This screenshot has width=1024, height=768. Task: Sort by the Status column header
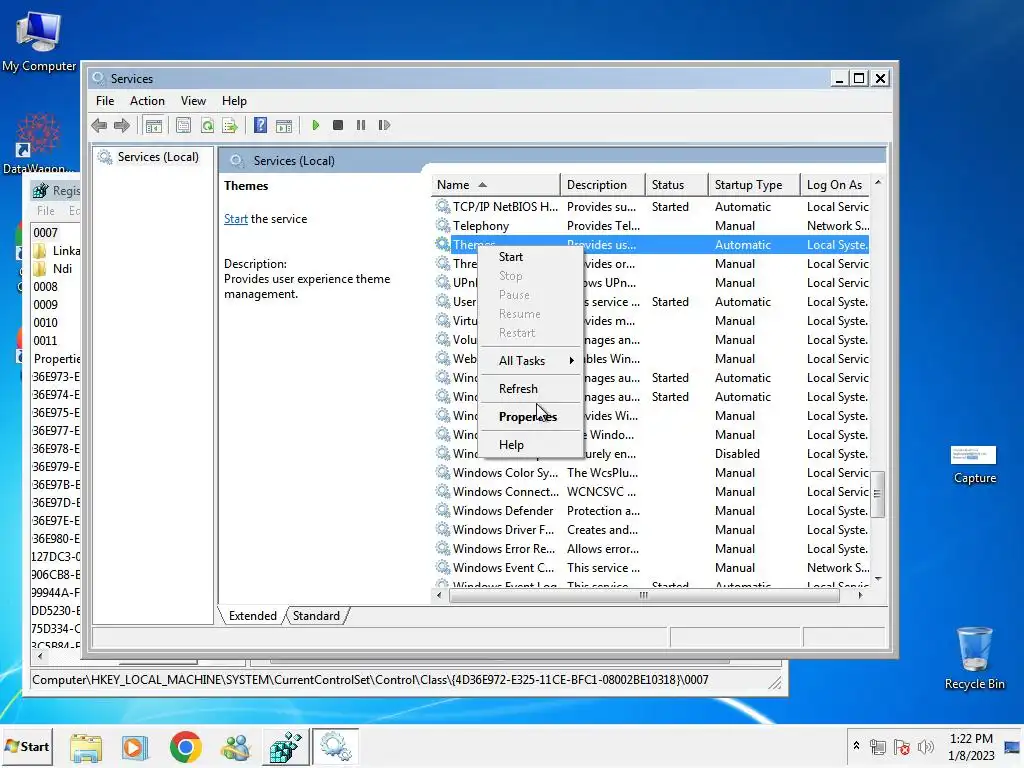pos(676,185)
